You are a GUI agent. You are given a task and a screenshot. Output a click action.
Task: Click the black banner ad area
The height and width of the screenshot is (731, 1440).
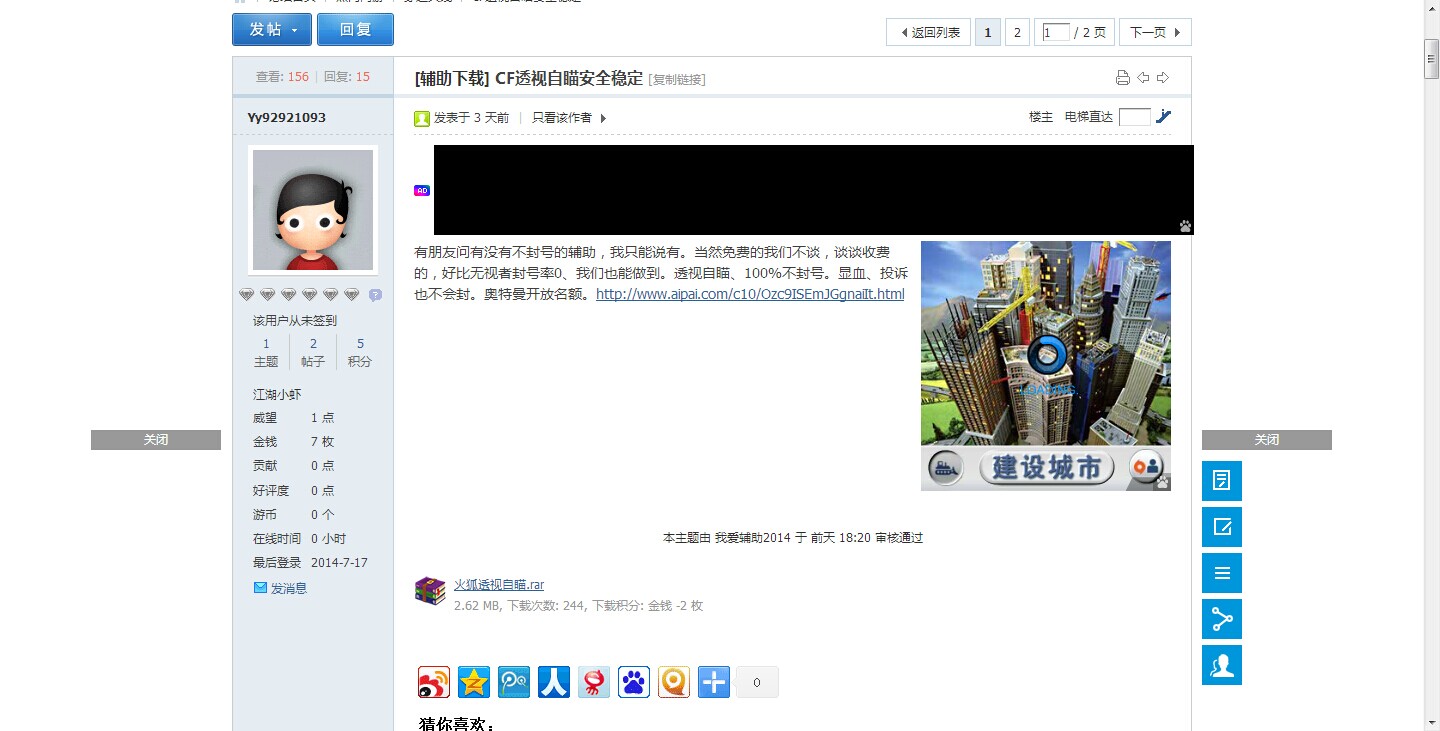[x=814, y=190]
